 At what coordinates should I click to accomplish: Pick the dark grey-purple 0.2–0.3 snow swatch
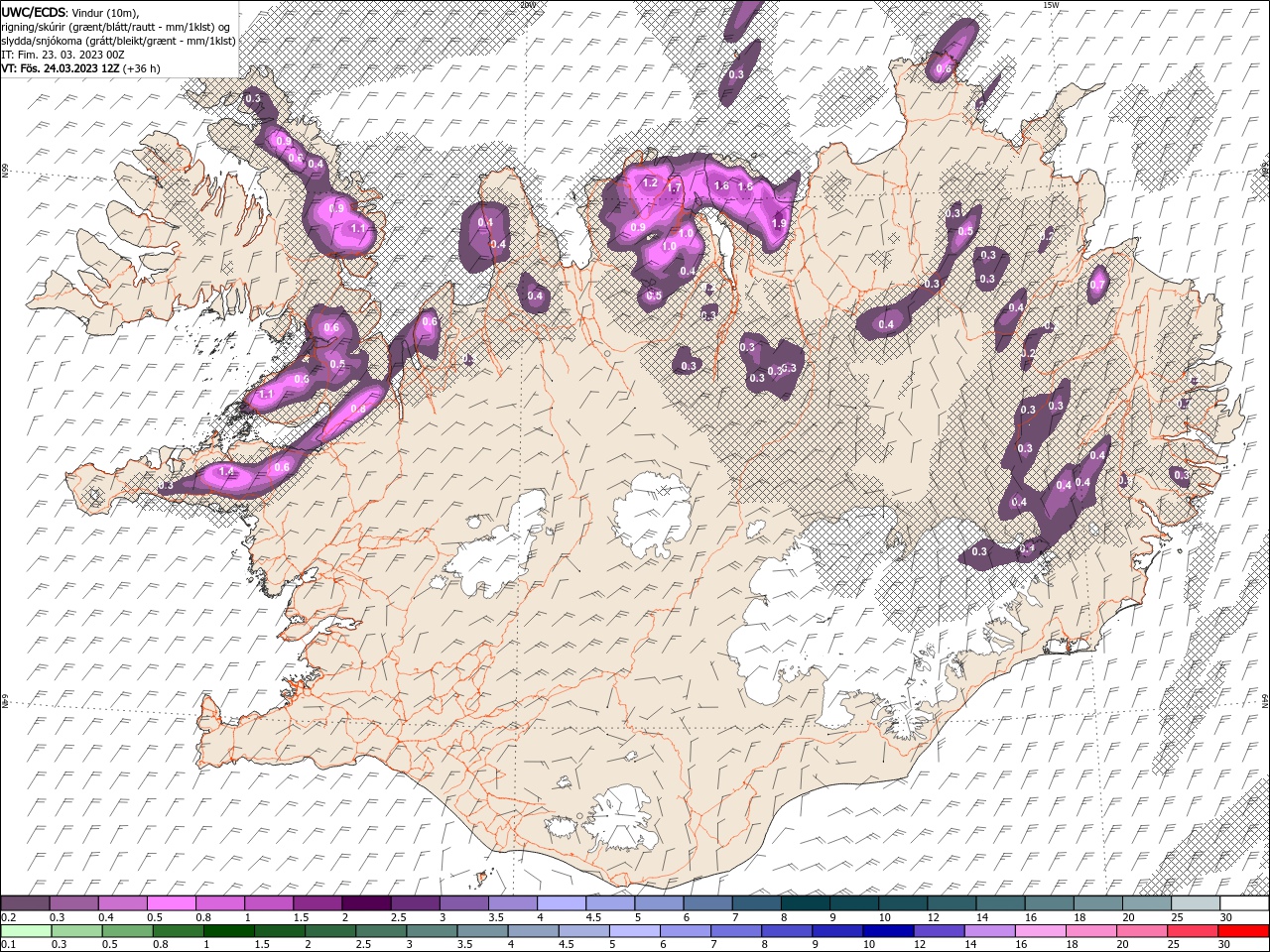pos(25,903)
